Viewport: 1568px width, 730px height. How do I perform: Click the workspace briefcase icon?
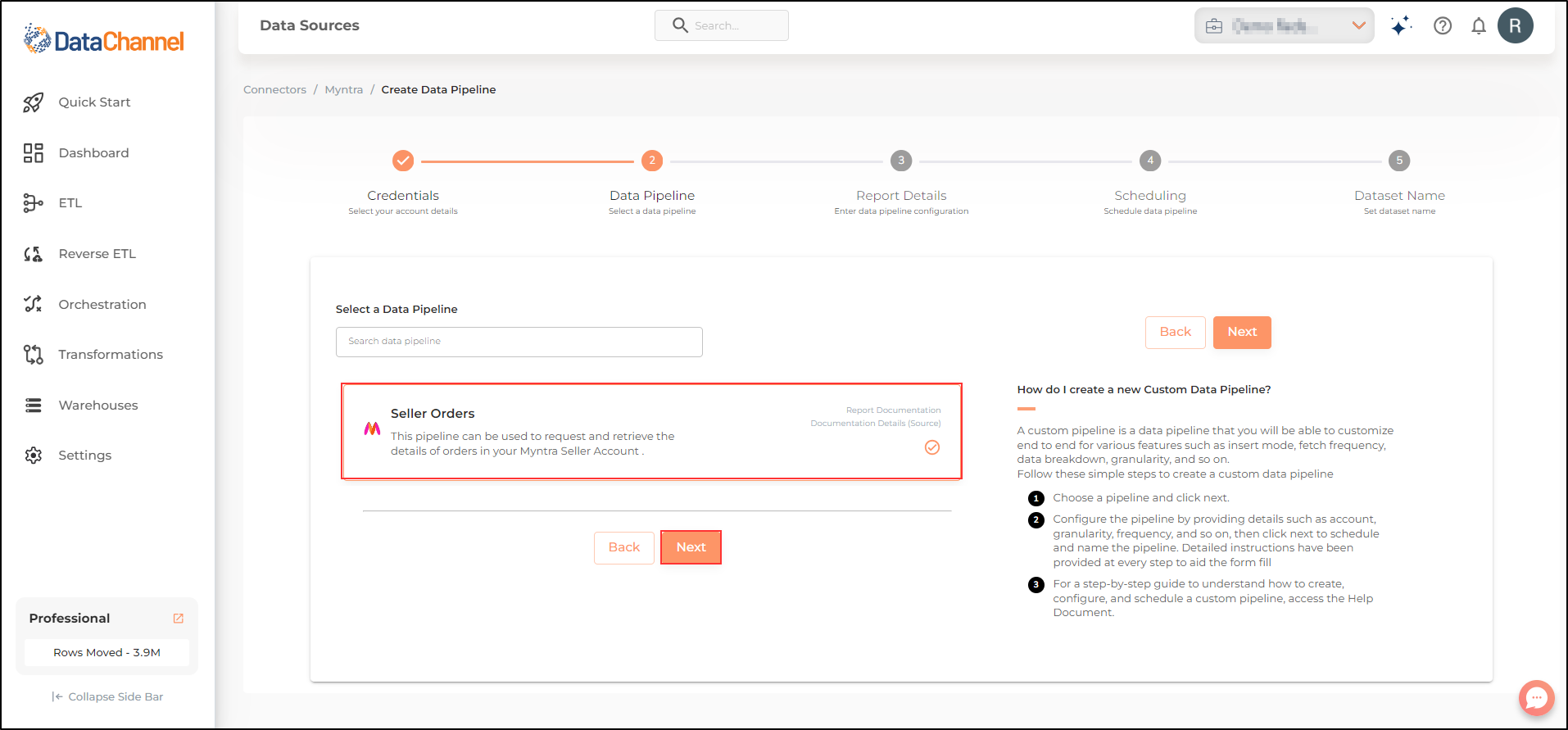(1214, 26)
